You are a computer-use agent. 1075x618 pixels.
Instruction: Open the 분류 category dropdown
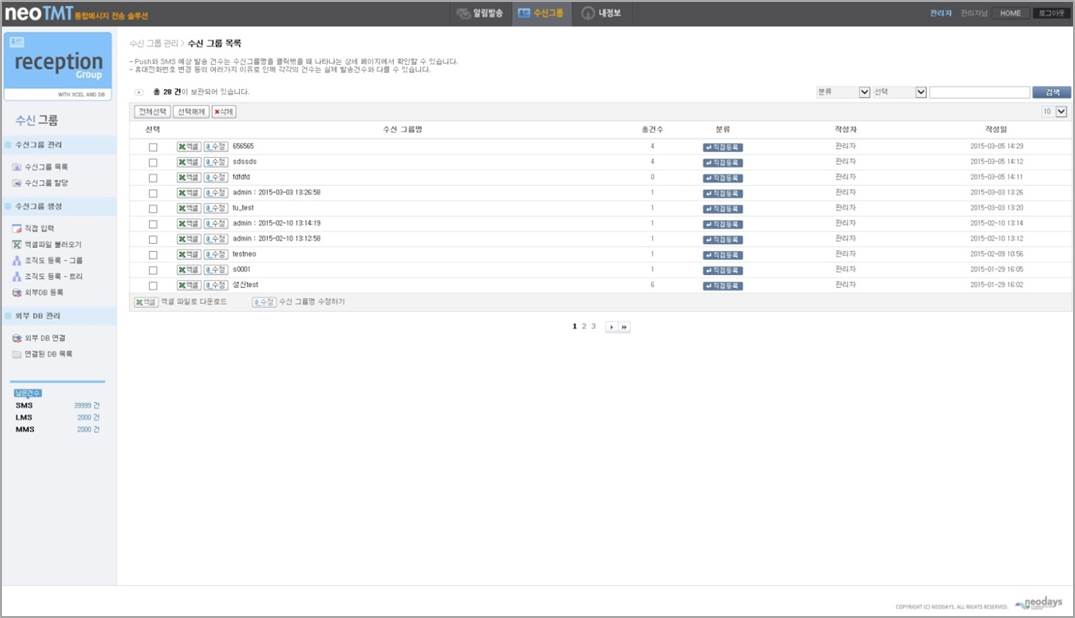pos(843,92)
